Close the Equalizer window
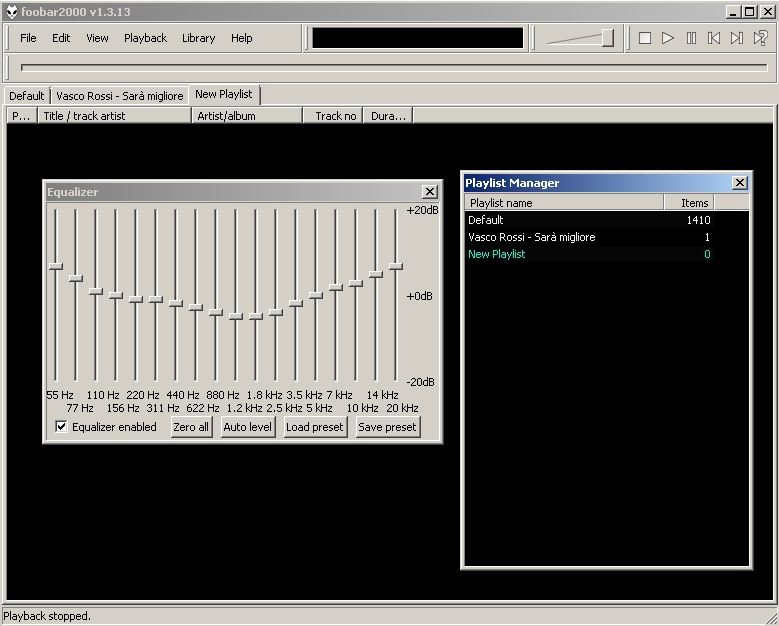 pyautogui.click(x=430, y=192)
